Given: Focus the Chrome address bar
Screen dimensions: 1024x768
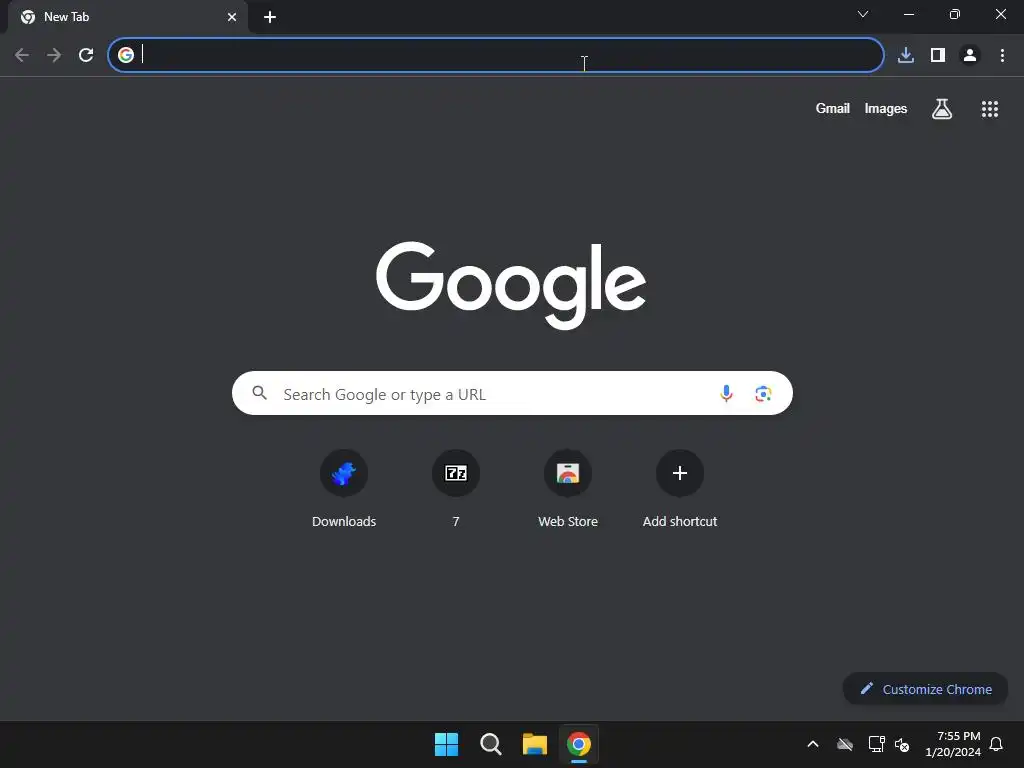Looking at the screenshot, I should click(496, 55).
